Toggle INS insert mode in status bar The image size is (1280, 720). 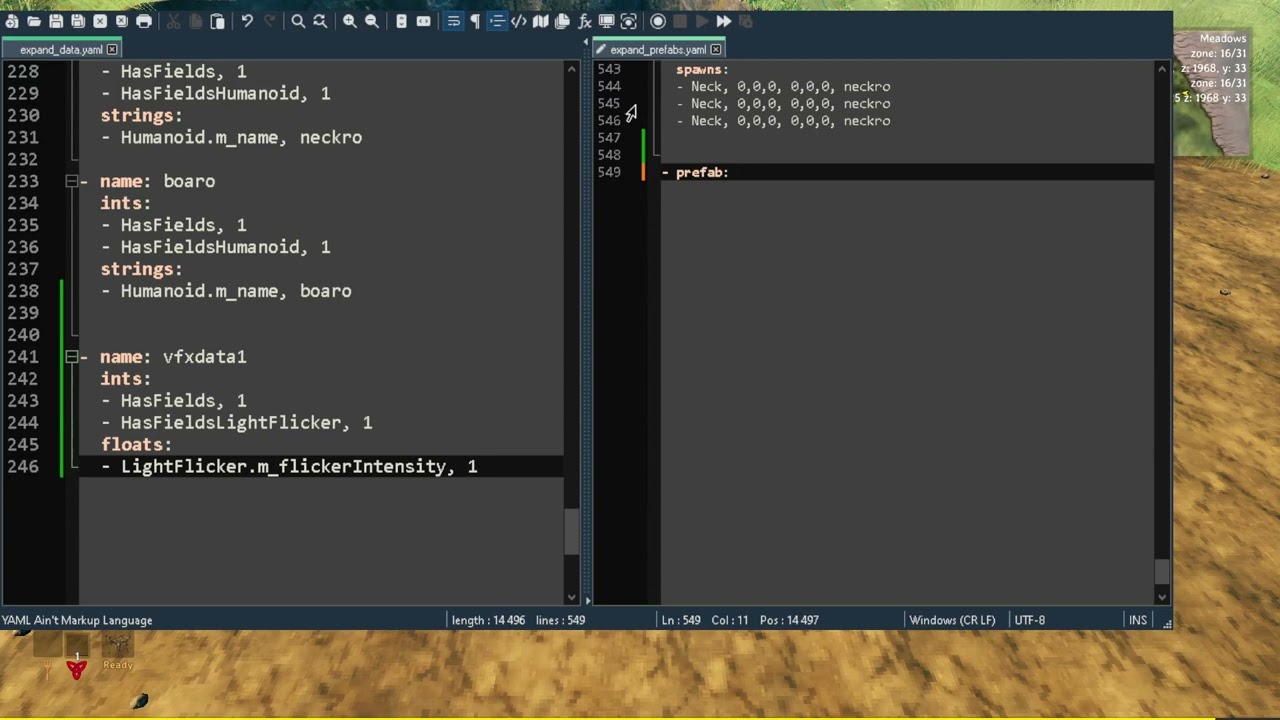(x=1138, y=620)
